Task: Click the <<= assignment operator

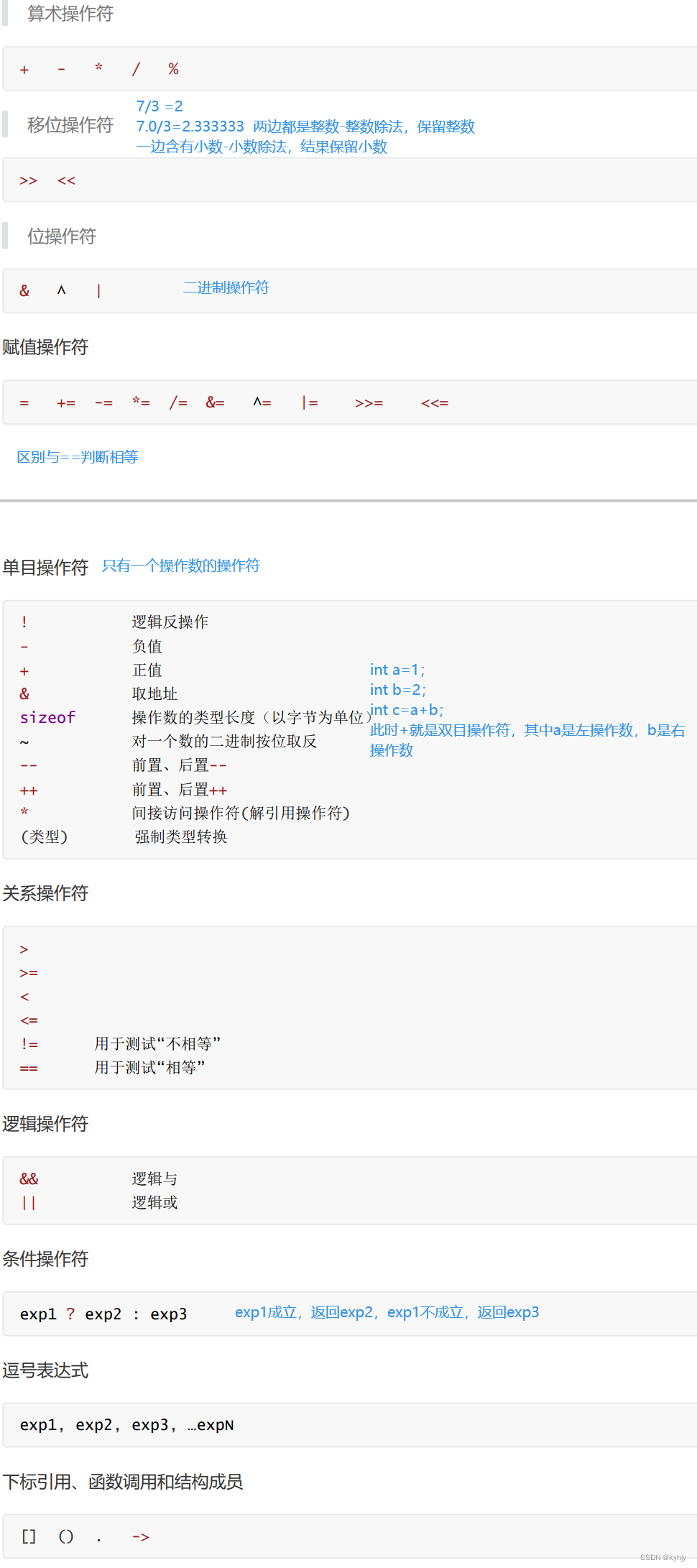Action: 435,403
